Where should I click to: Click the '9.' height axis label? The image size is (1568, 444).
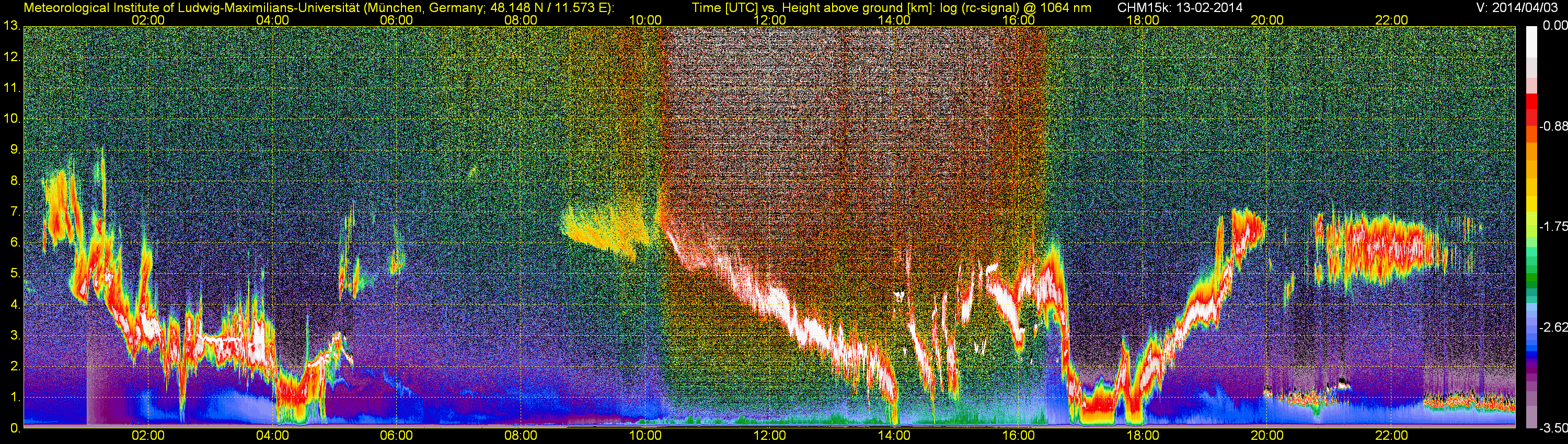(15, 149)
